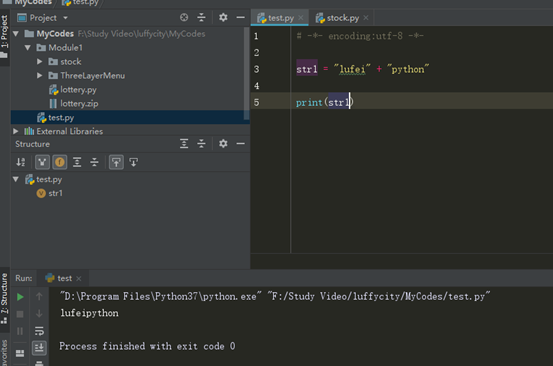The height and width of the screenshot is (366, 553).
Task: Select str1 variable in Structure tree
Action: tap(50, 193)
